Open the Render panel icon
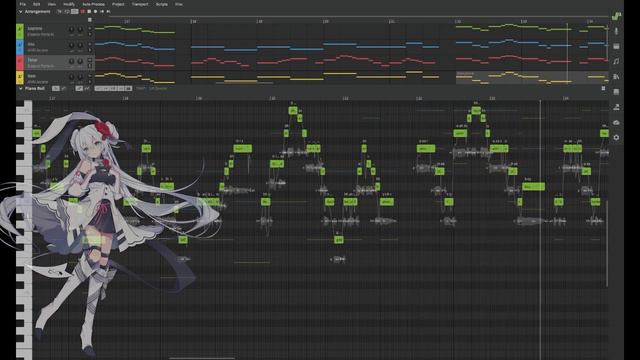This screenshot has width=640, height=360. (616, 107)
